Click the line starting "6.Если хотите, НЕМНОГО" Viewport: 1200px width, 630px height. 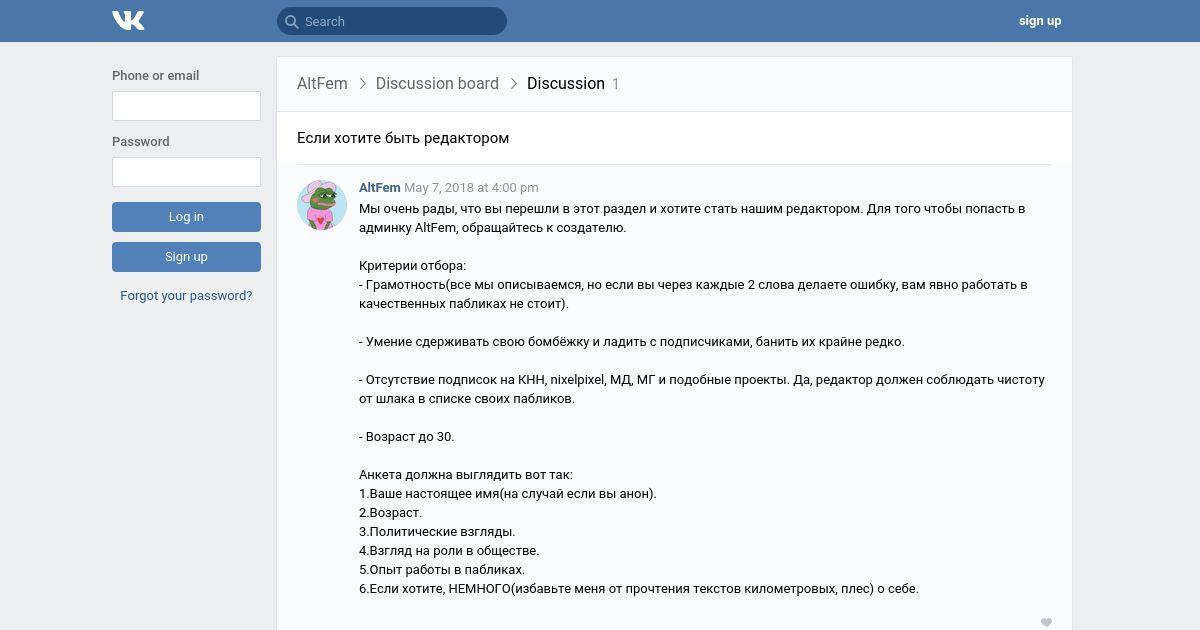[639, 589]
